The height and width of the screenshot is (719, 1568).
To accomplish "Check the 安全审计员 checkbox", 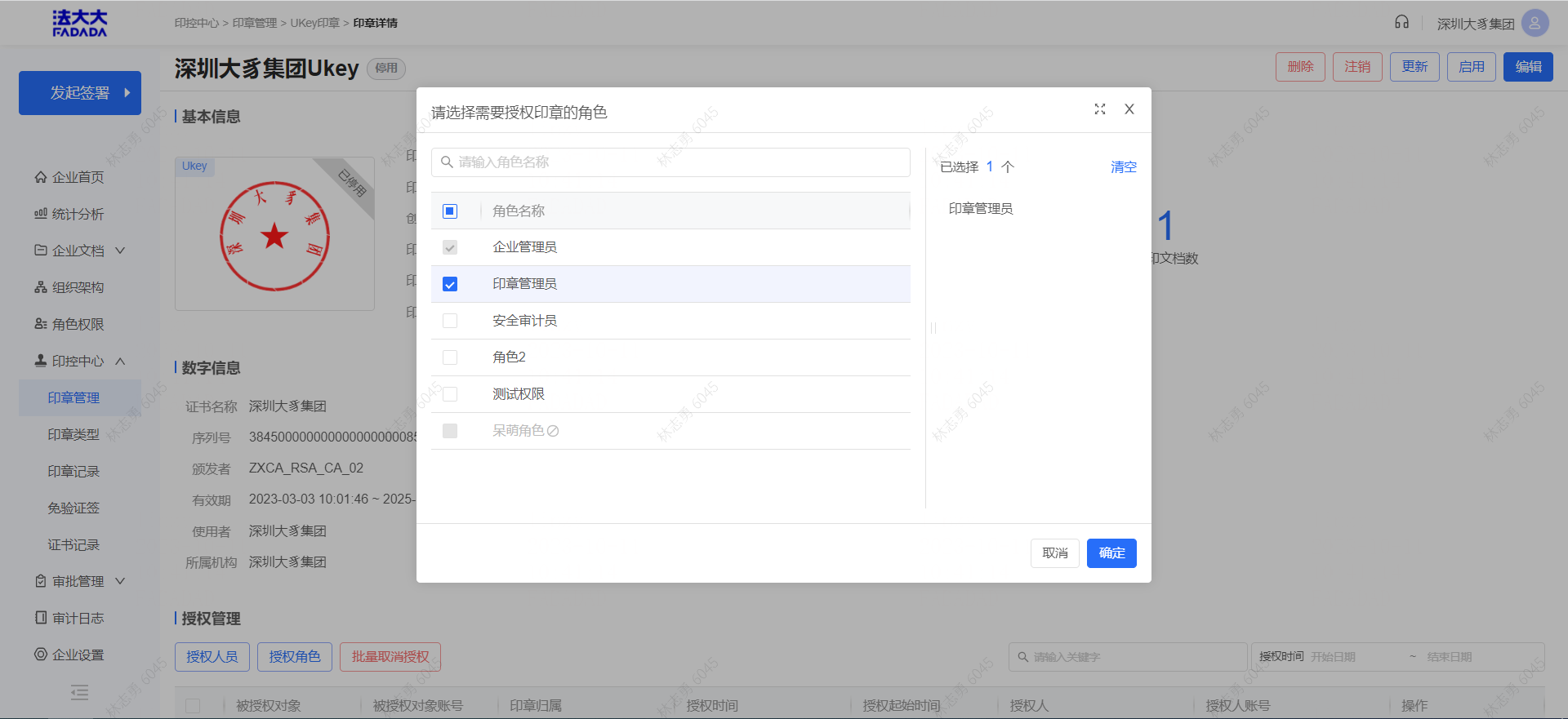I will point(450,321).
